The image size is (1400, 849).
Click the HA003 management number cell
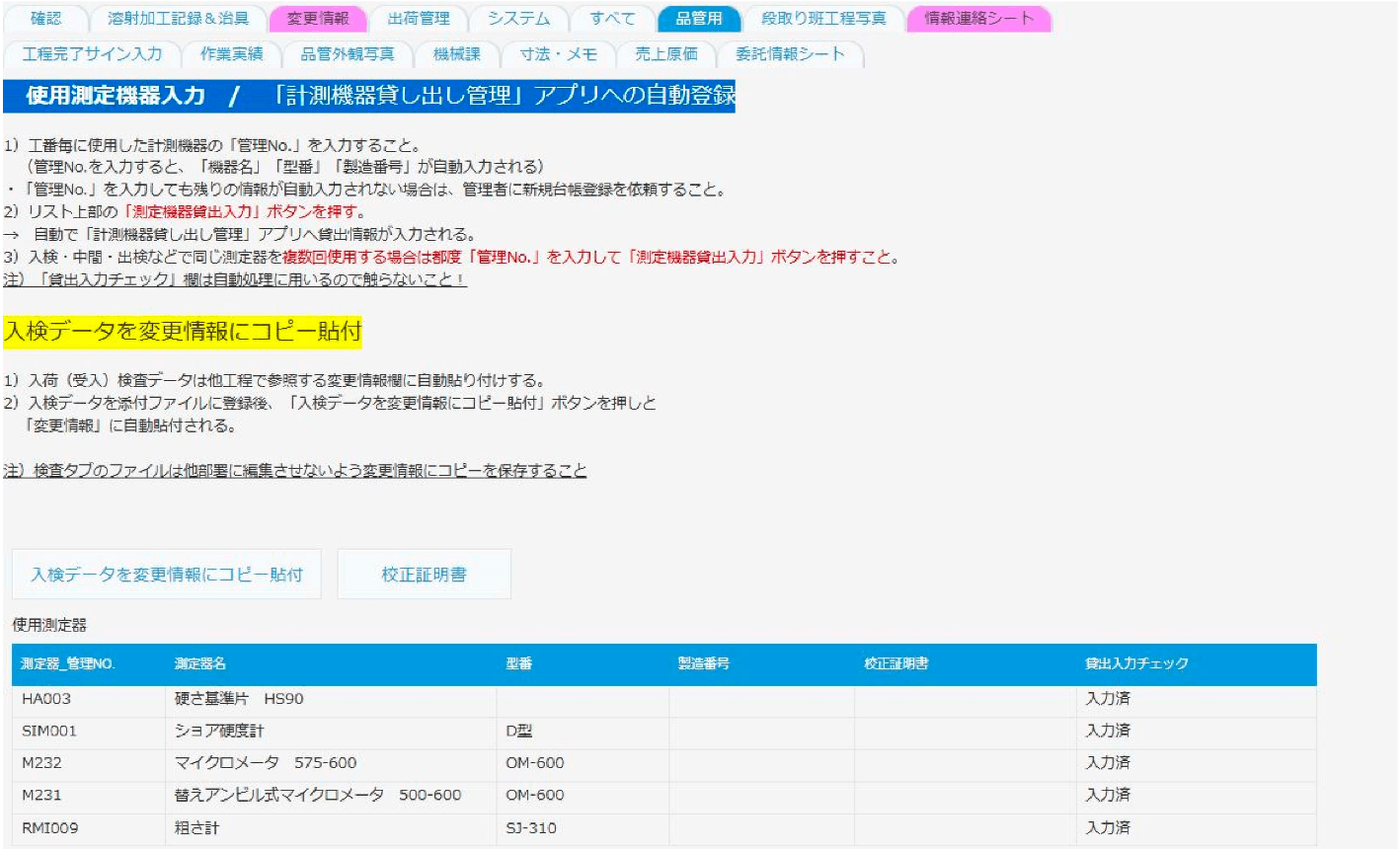[x=47, y=699]
